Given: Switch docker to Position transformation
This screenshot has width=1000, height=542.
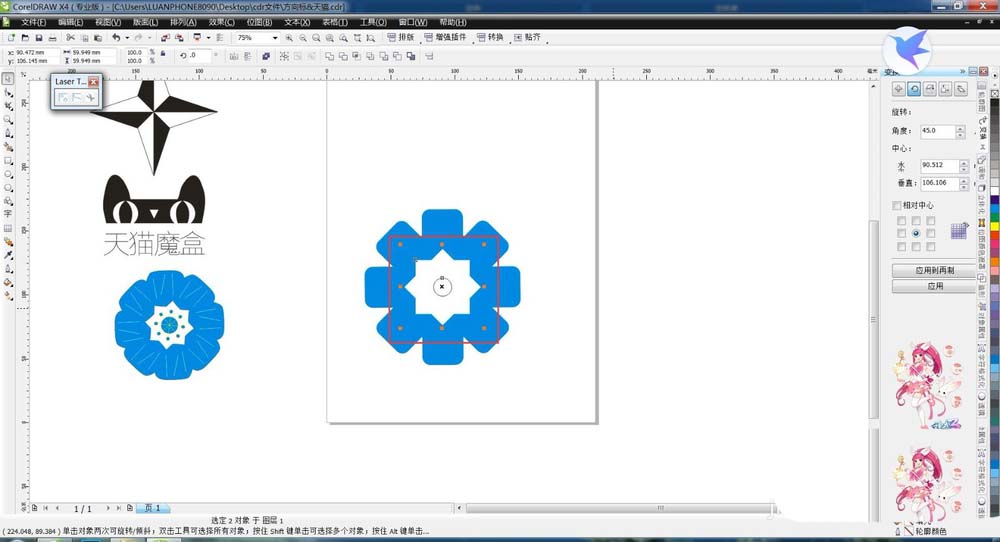Looking at the screenshot, I should click(x=898, y=89).
